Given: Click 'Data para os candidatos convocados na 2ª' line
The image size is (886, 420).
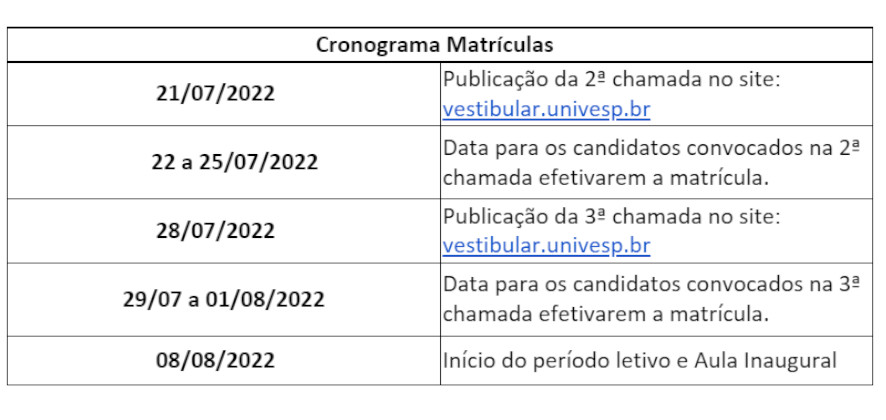Looking at the screenshot, I should tap(652, 148).
